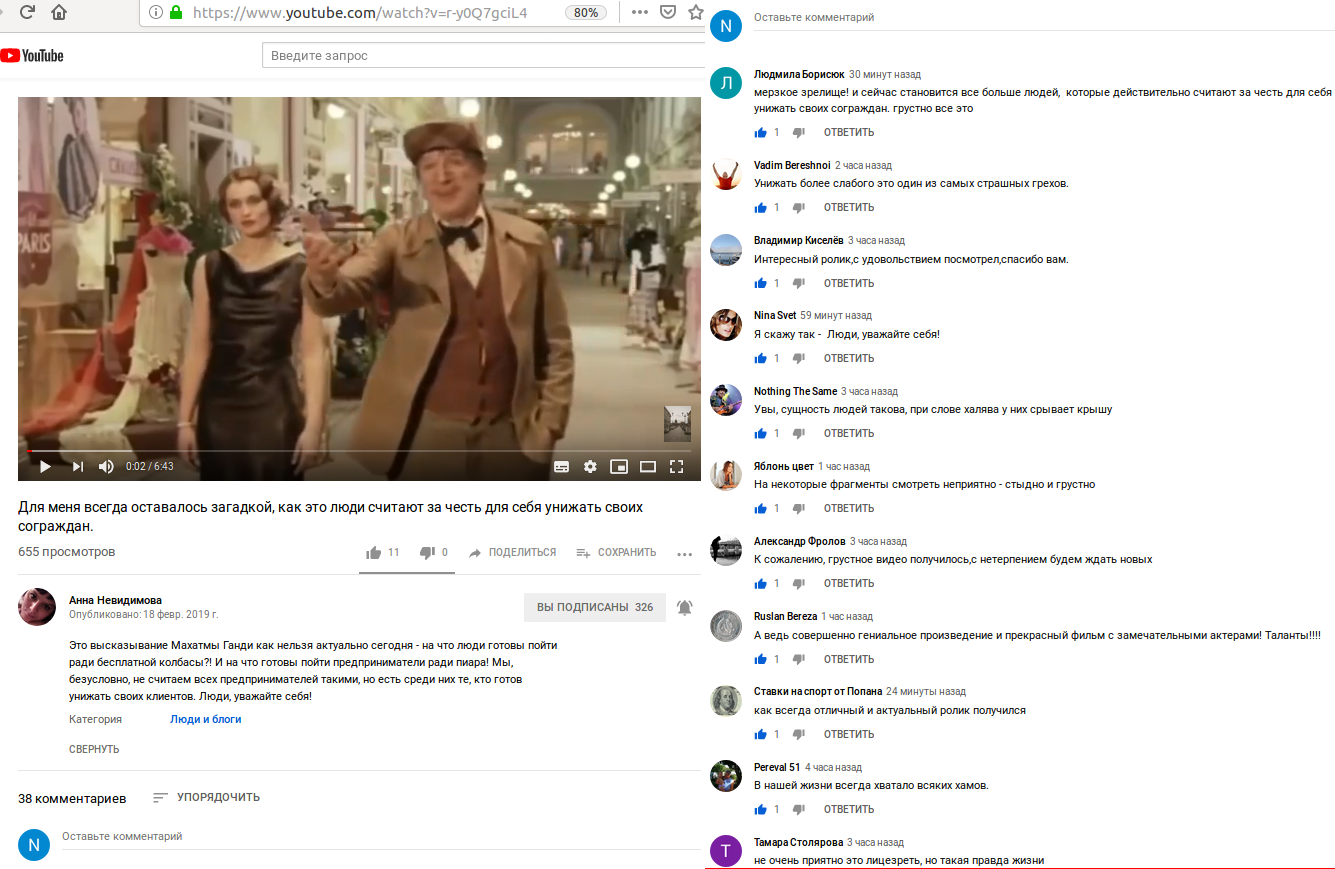The image size is (1335, 869).
Task: Toggle the notification bell for this channel
Action: point(684,607)
